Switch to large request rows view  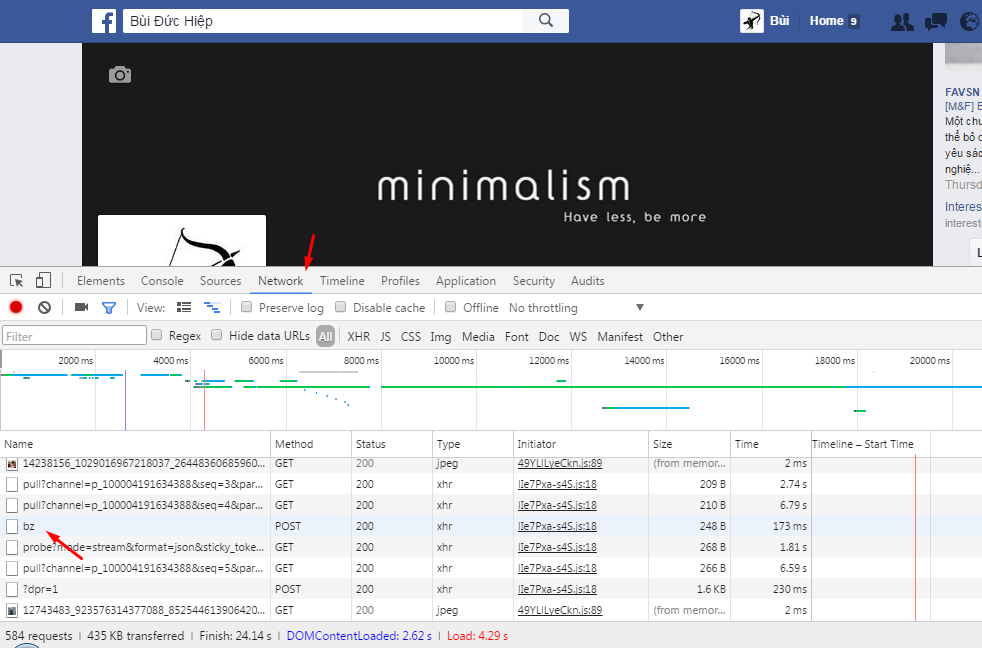point(184,307)
